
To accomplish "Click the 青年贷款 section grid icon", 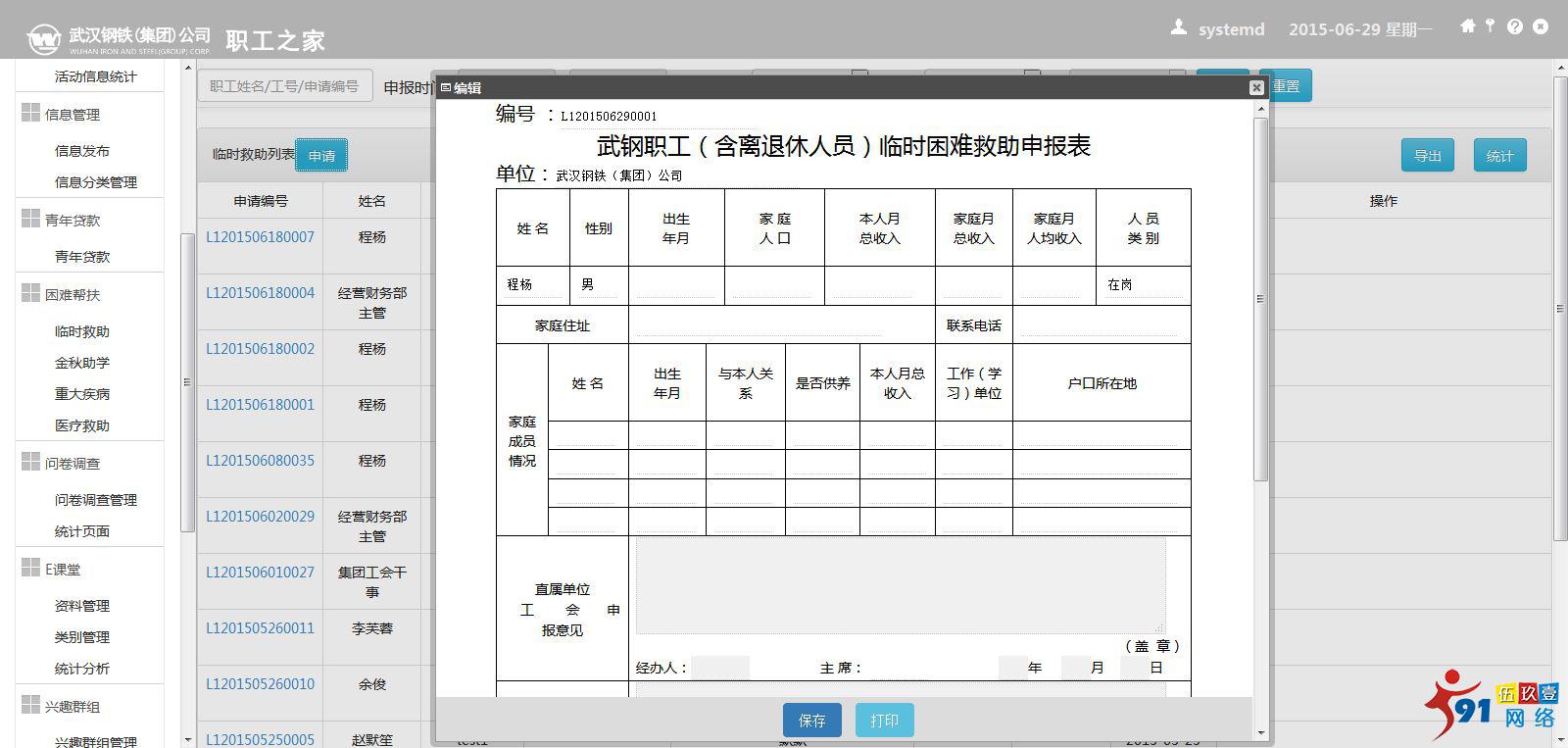I will [30, 219].
